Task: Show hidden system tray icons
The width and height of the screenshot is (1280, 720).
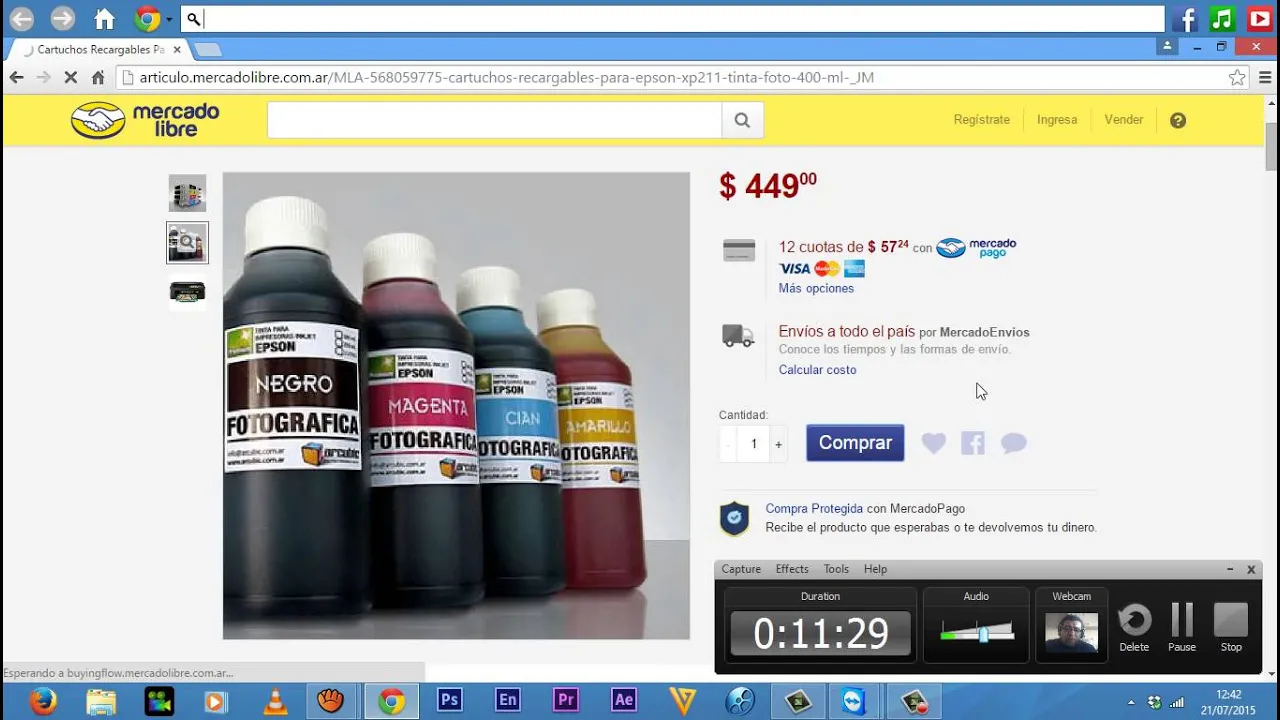Action: click(1131, 702)
